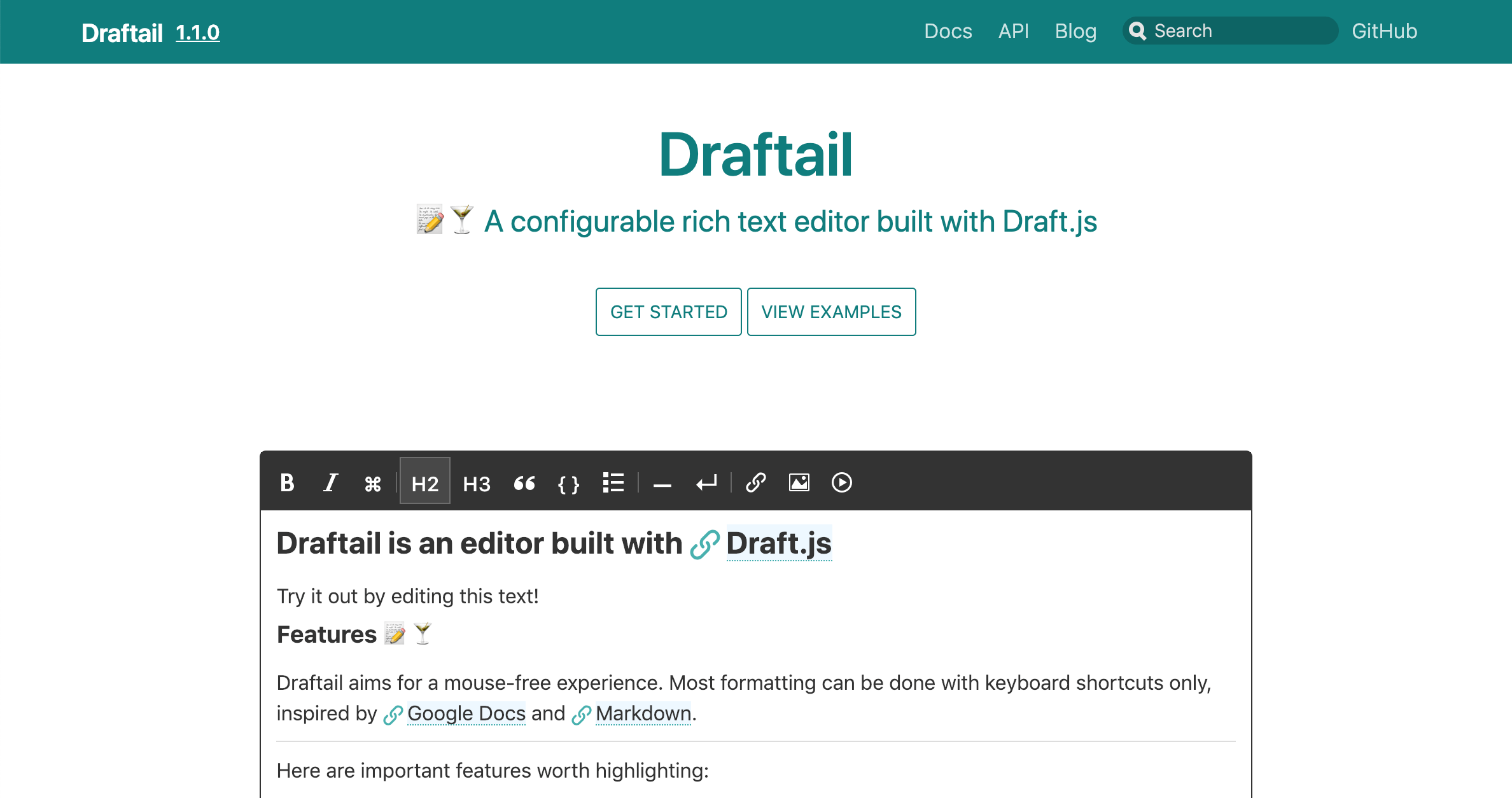Open the Docs page from the navbar

pyautogui.click(x=948, y=31)
